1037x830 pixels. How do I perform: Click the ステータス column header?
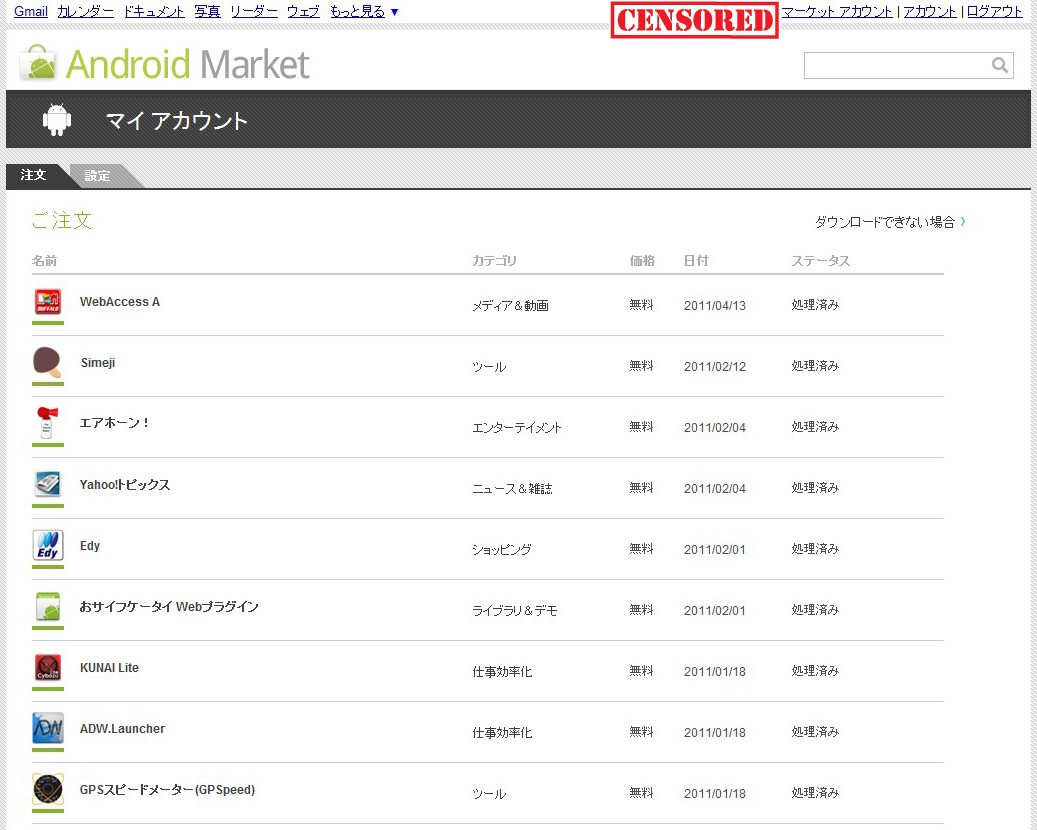pos(821,261)
